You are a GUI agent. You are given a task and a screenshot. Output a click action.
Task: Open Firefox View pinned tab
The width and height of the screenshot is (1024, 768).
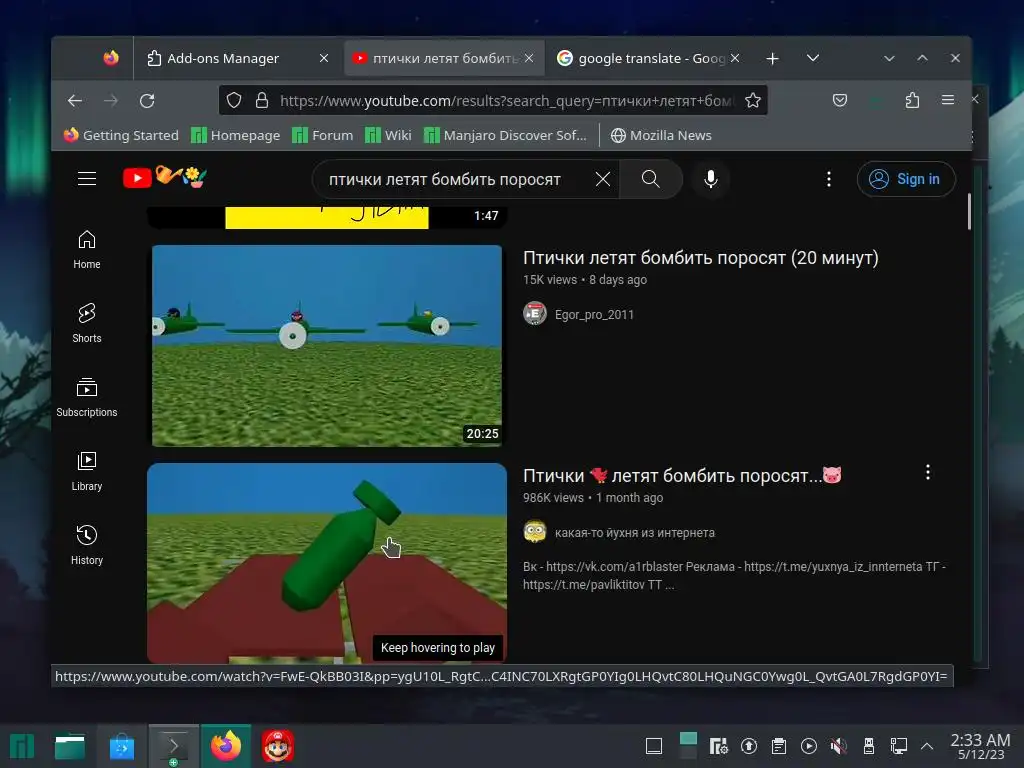click(x=111, y=58)
